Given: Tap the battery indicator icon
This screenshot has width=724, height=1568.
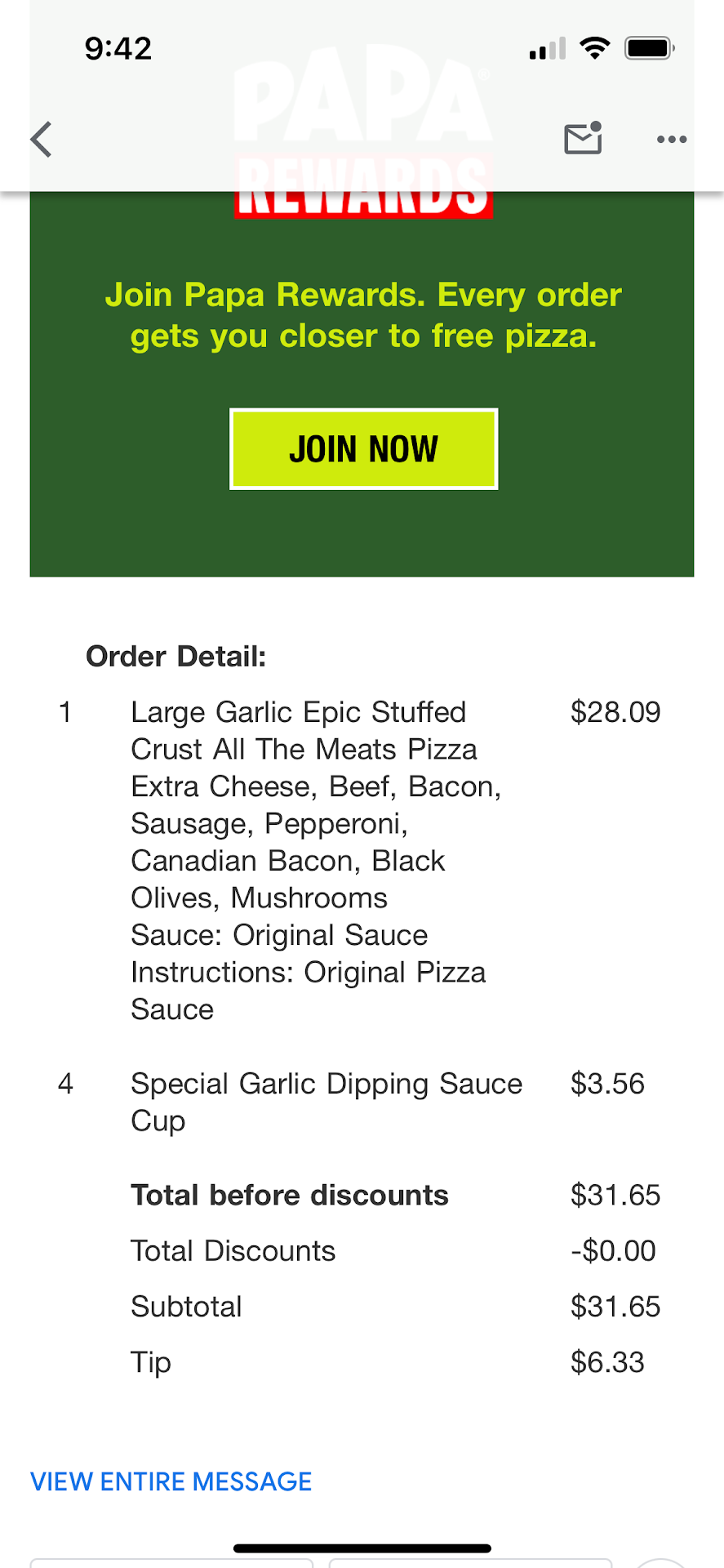Looking at the screenshot, I should 650,48.
